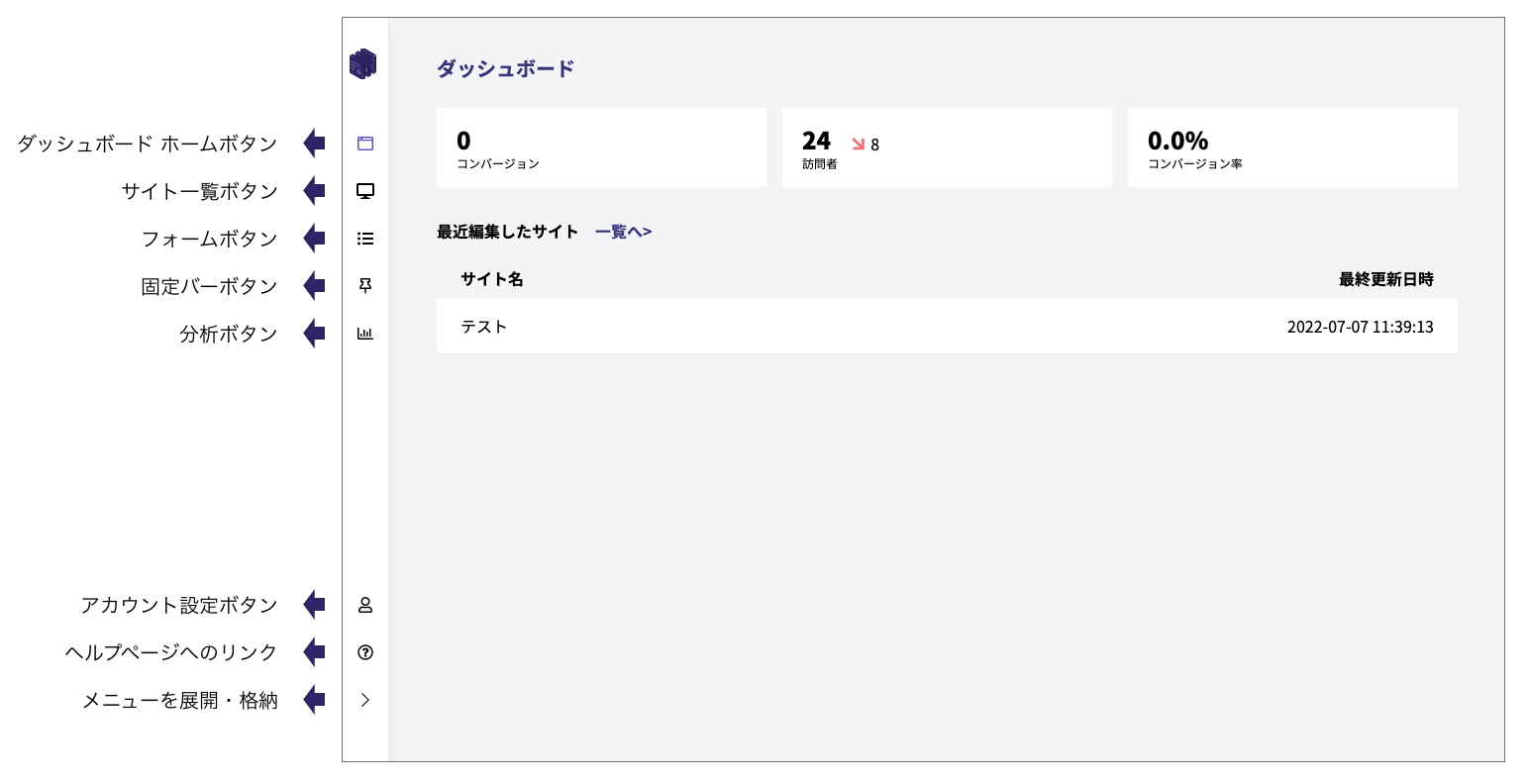Click the コンバージョン stat card
1528x784 pixels.
tap(601, 147)
